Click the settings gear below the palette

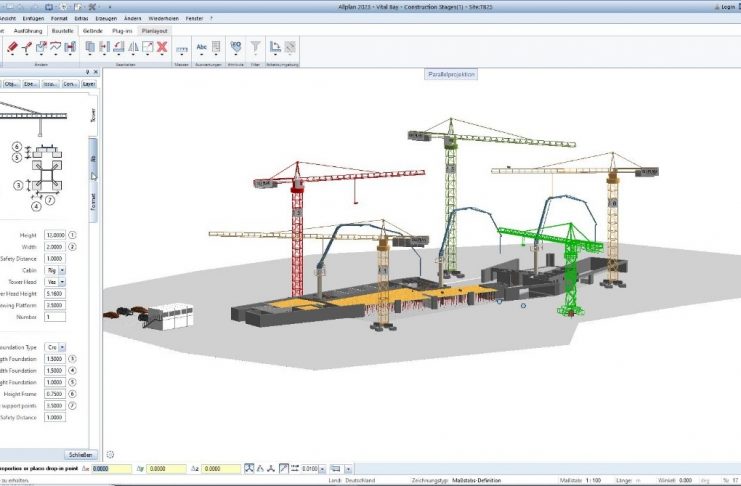[110, 454]
